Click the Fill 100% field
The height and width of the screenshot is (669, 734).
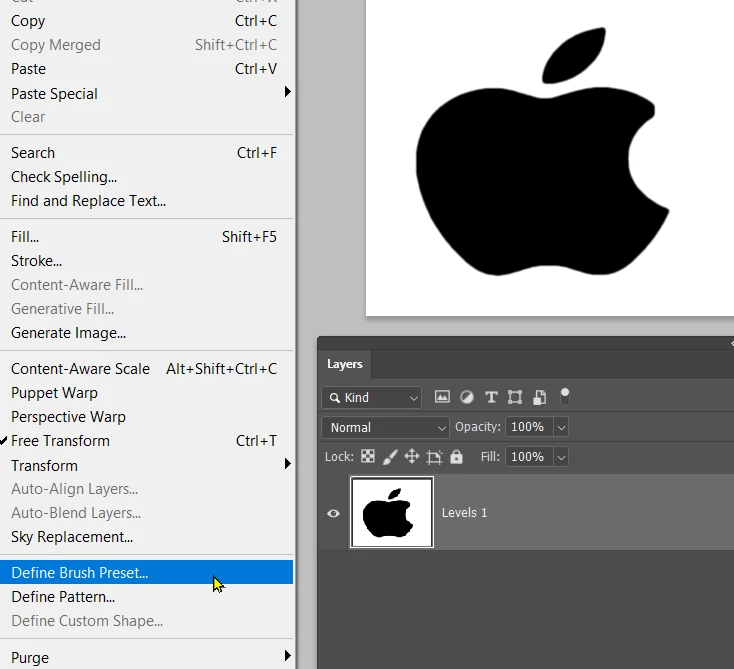(x=528, y=456)
